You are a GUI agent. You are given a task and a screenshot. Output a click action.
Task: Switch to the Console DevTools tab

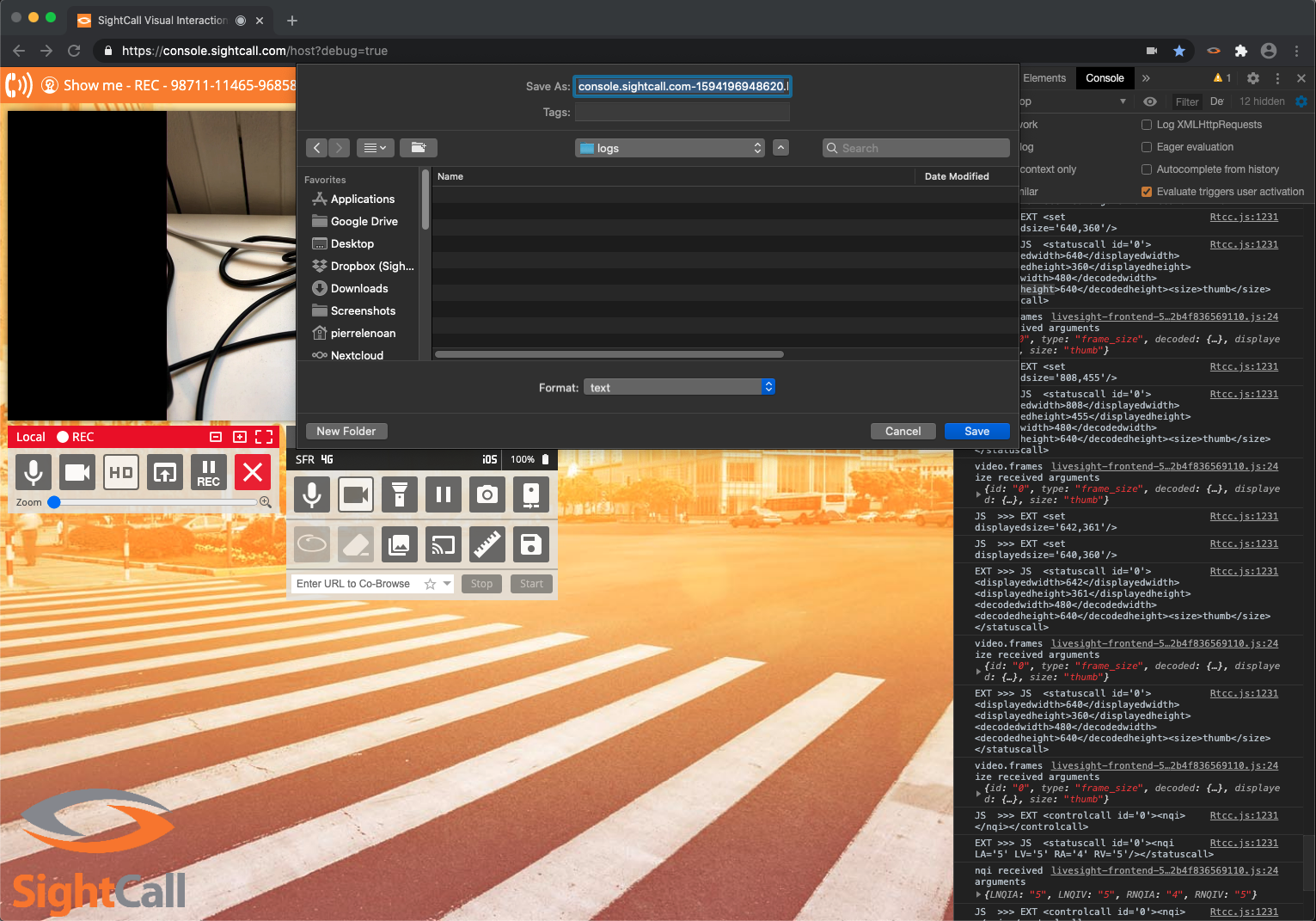tap(1105, 78)
